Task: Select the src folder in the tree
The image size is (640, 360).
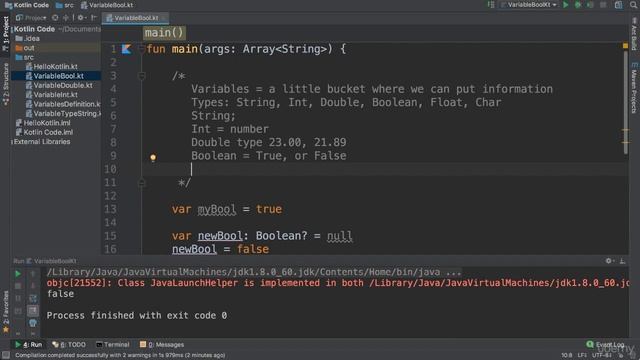Action: (24, 58)
